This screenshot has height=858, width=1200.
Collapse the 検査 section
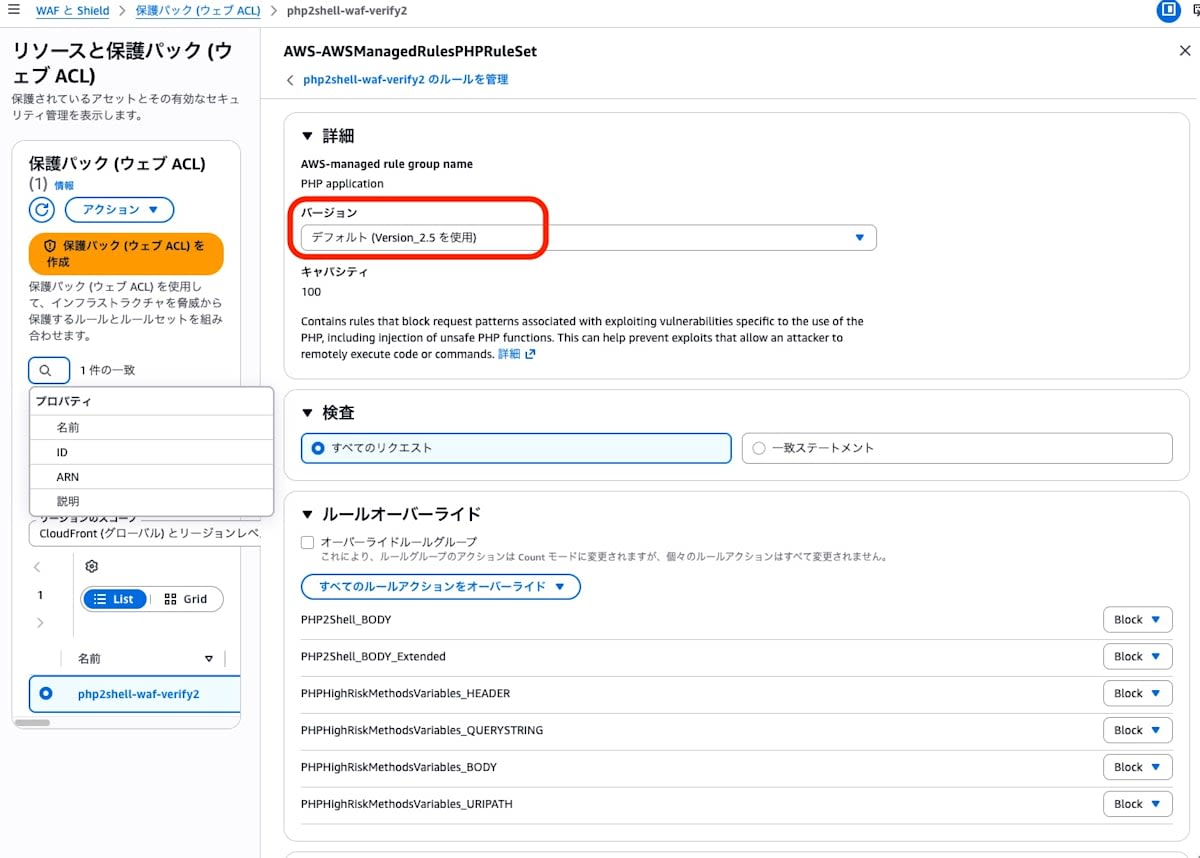[307, 413]
